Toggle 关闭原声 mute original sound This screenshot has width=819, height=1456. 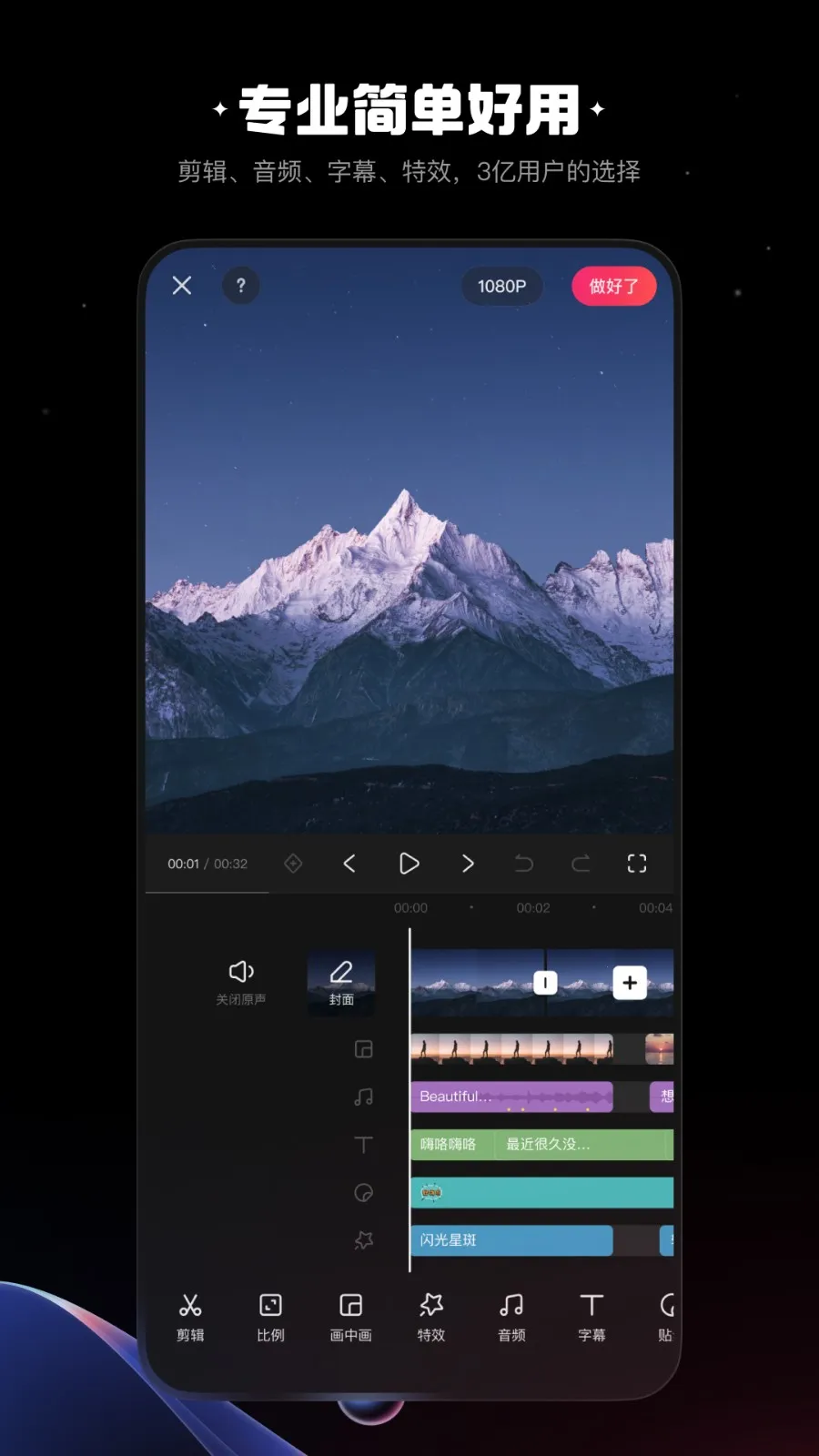[x=241, y=981]
